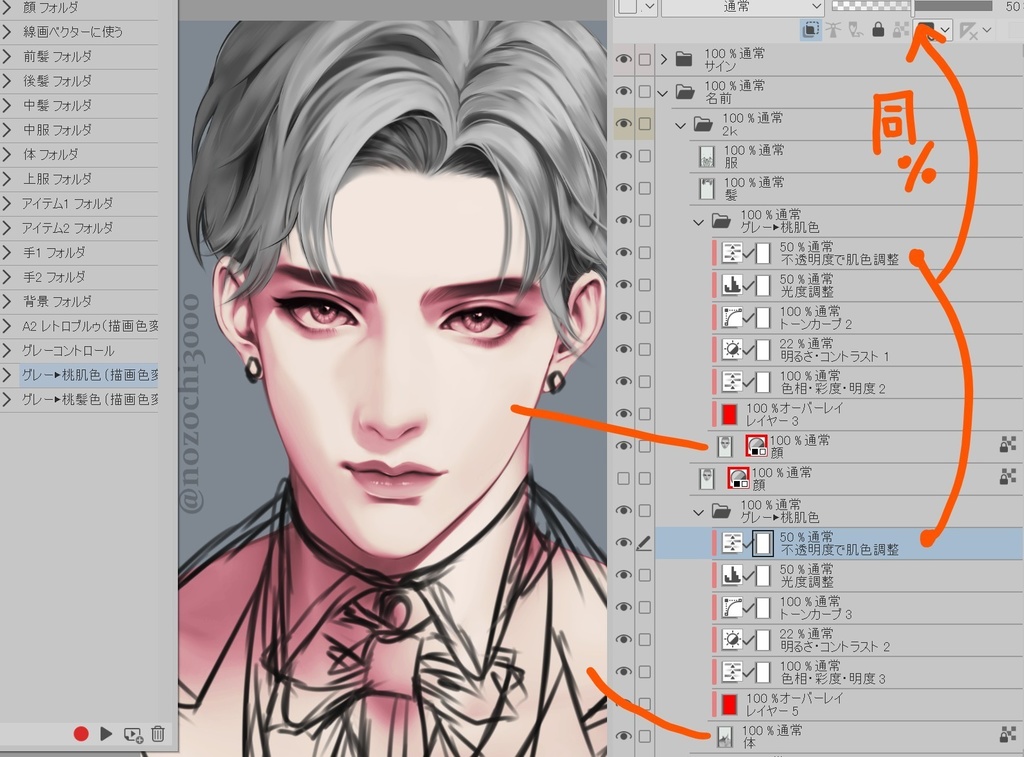Click histogram icon of 光度調整 layer above トーンカーブ 2
This screenshot has height=757, width=1024.
[x=732, y=285]
